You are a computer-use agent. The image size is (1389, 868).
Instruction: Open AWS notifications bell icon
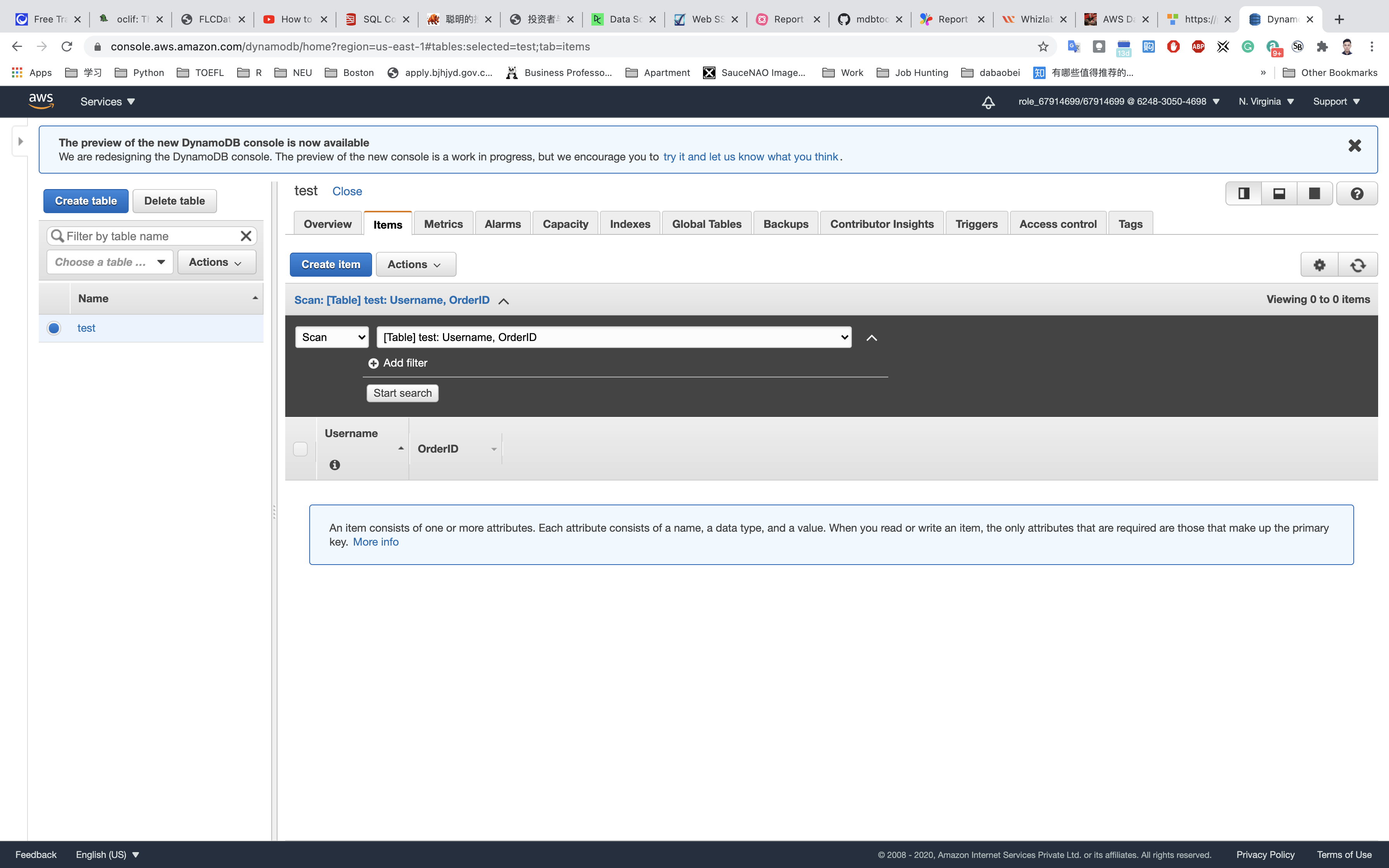coord(988,102)
